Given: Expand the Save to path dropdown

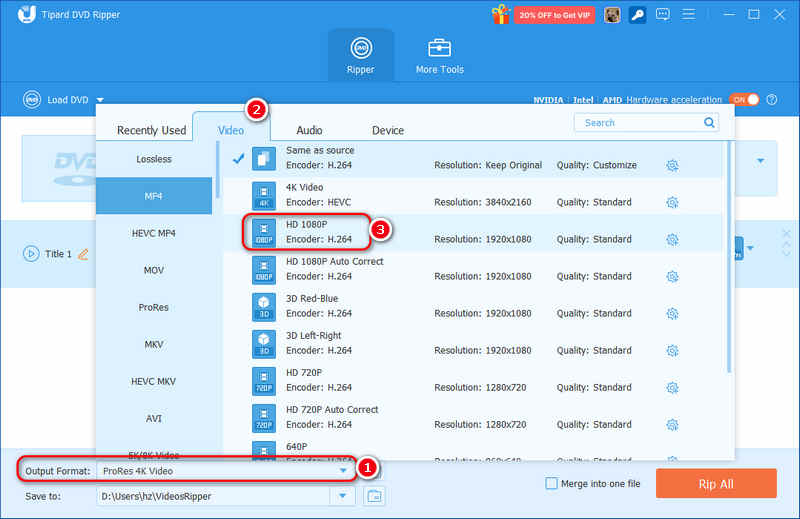Looking at the screenshot, I should 343,495.
